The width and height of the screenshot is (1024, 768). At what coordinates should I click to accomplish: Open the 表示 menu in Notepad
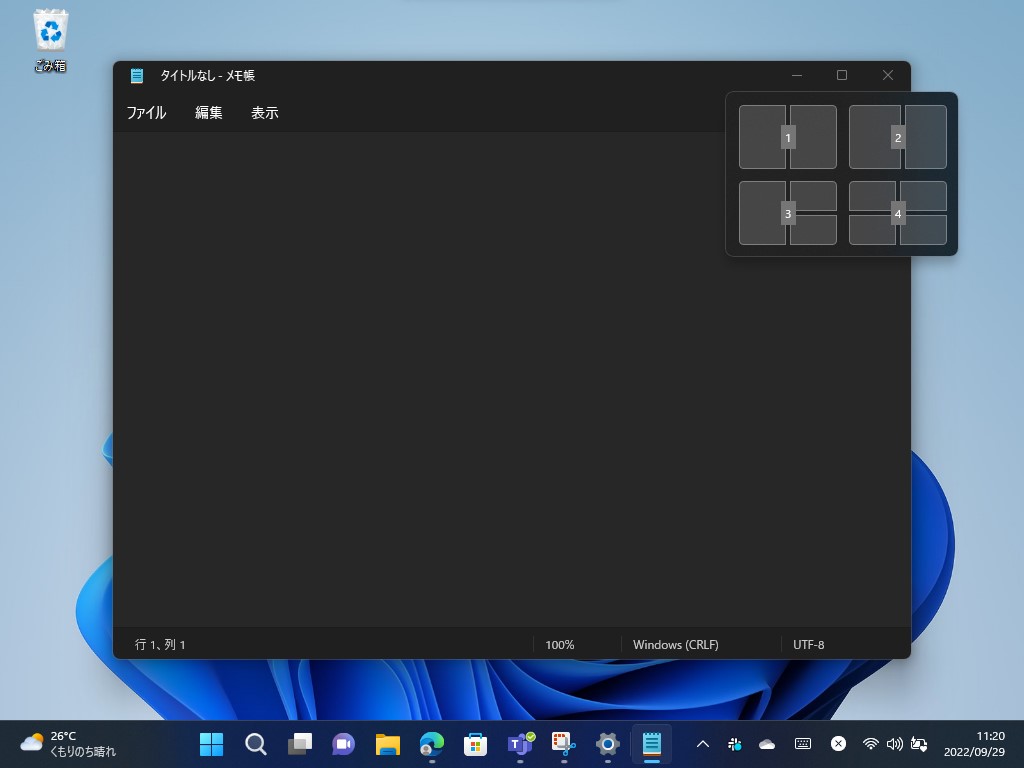point(264,112)
